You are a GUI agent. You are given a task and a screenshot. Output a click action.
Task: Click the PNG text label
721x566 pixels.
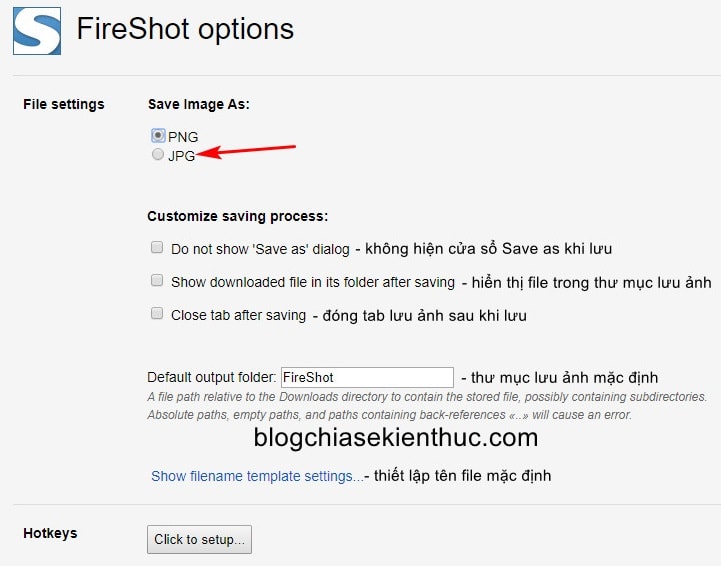(x=183, y=137)
